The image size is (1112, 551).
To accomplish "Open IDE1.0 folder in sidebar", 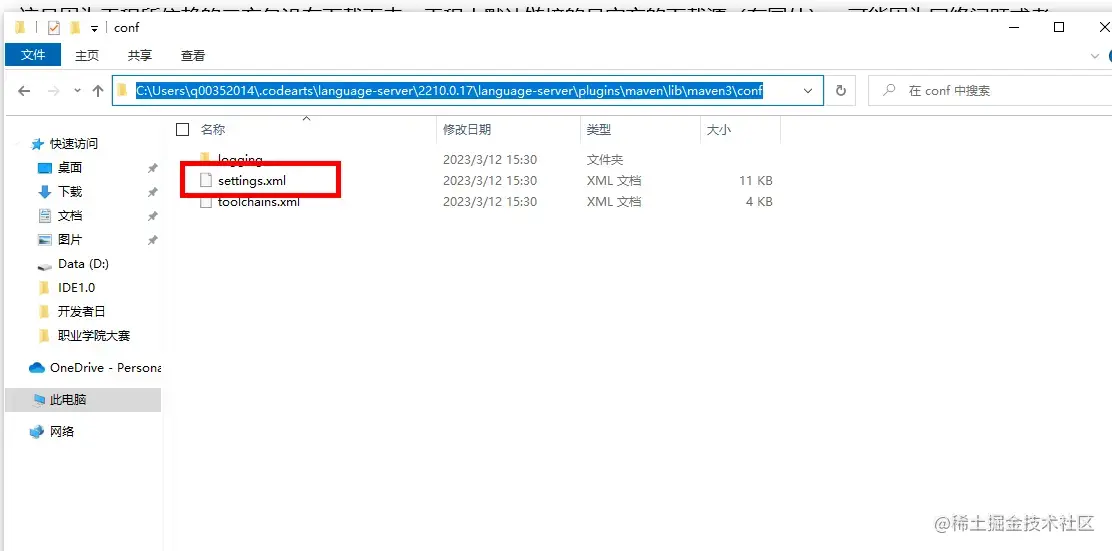I will point(77,288).
